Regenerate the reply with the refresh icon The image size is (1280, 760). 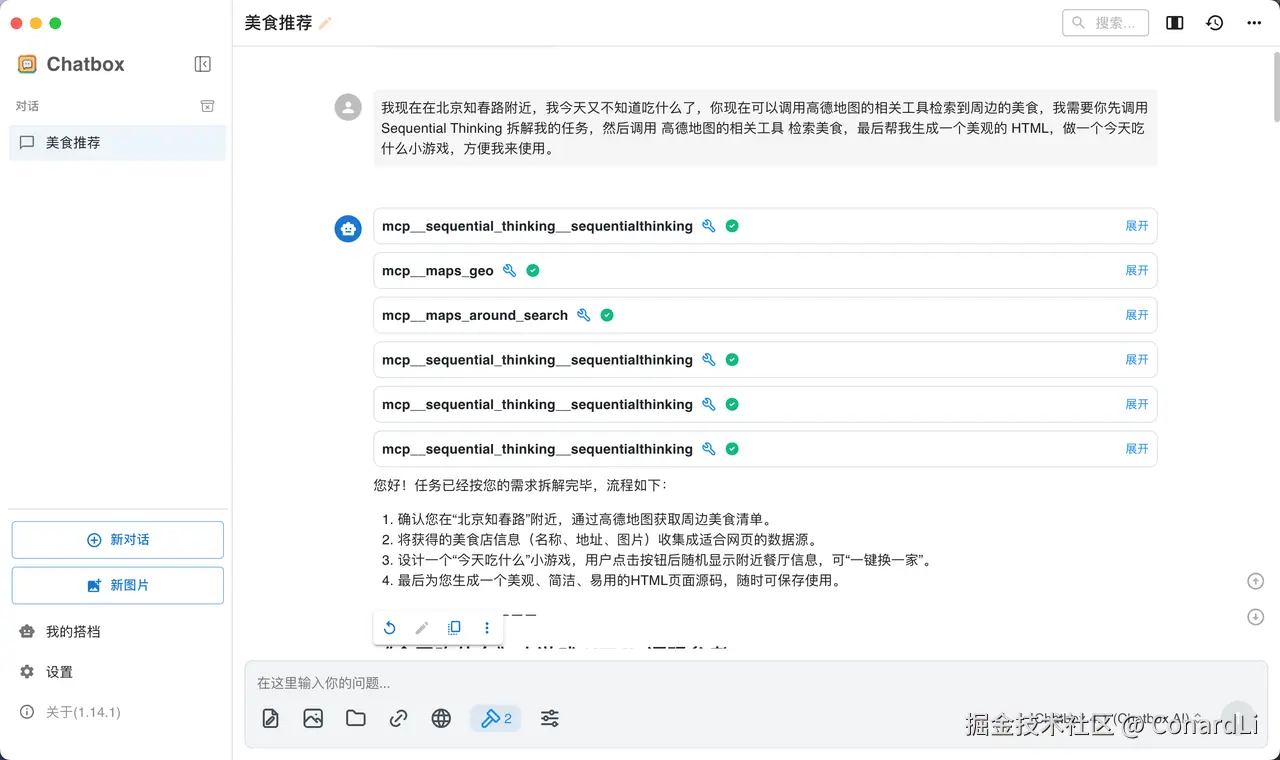tap(390, 628)
